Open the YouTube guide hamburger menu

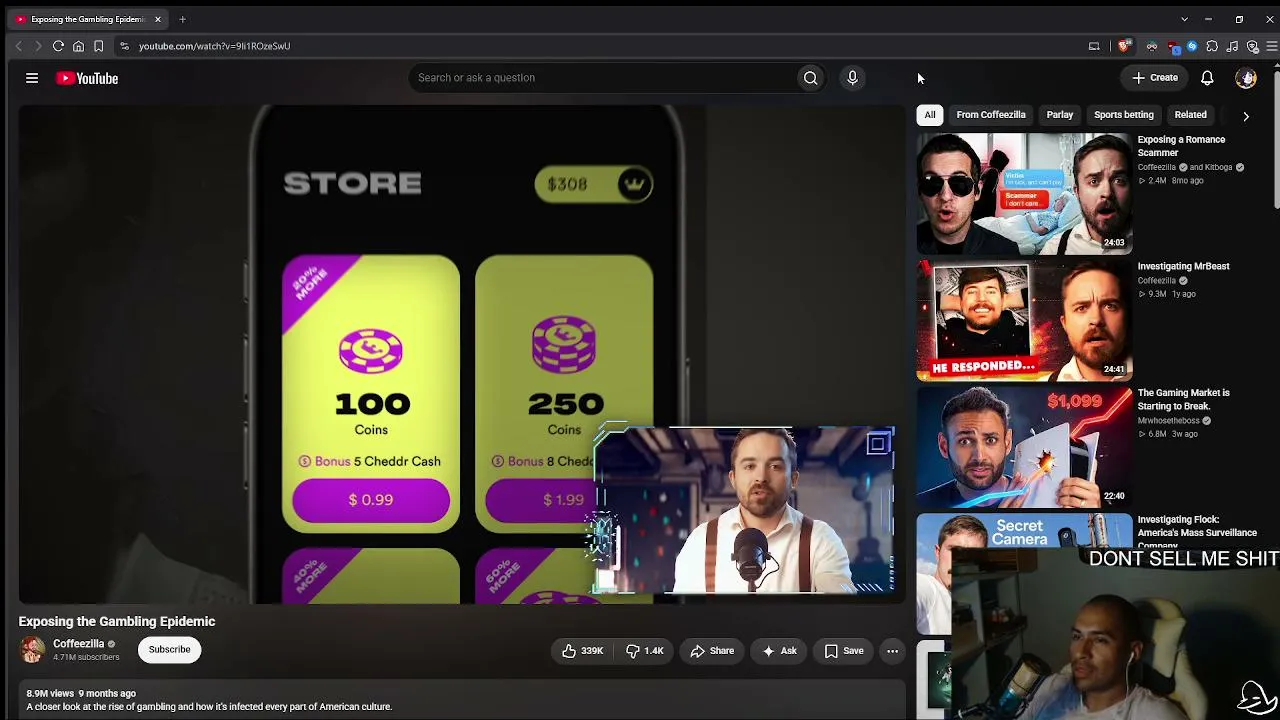(32, 78)
